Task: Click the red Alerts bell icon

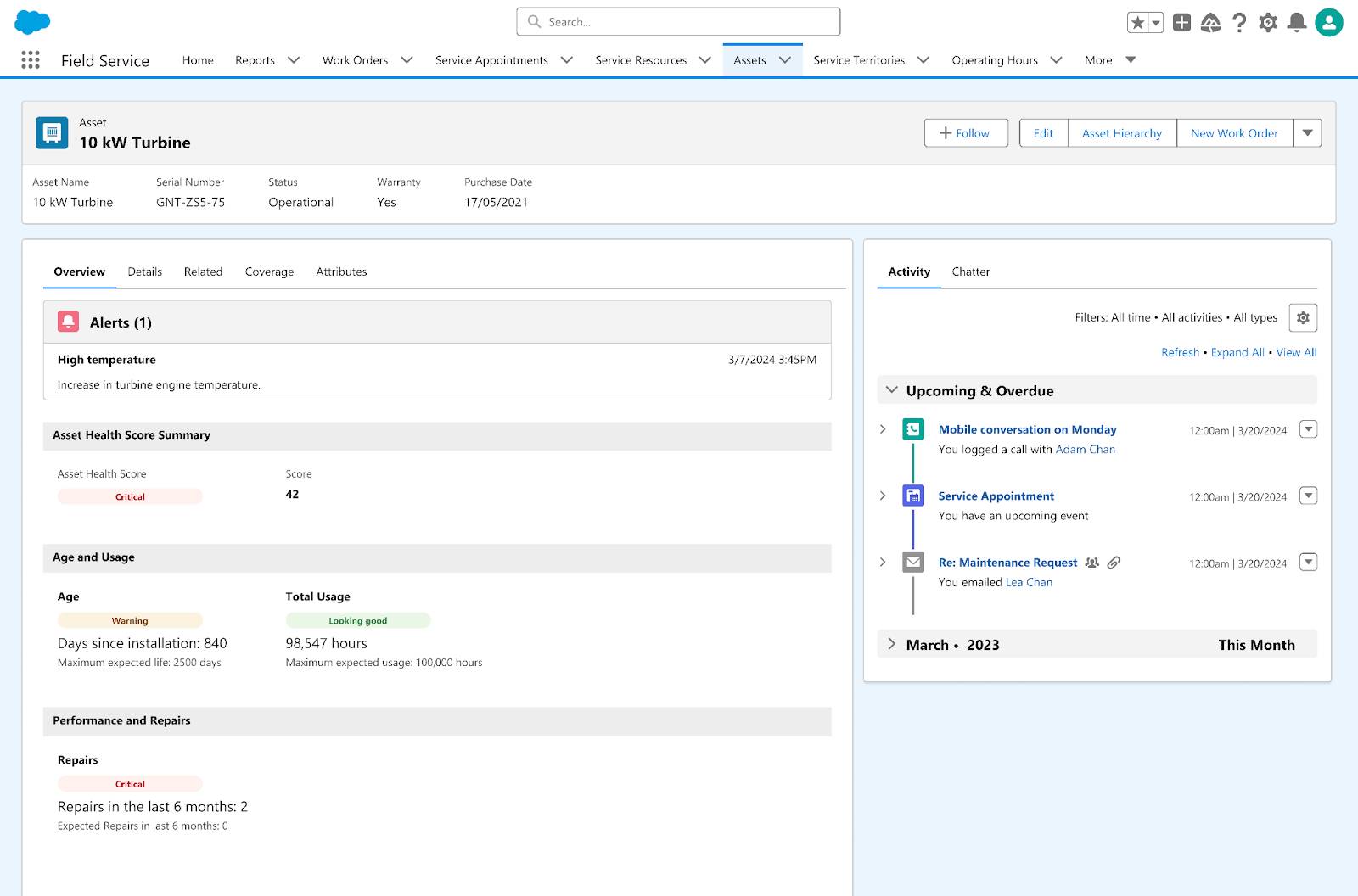Action: click(x=69, y=322)
